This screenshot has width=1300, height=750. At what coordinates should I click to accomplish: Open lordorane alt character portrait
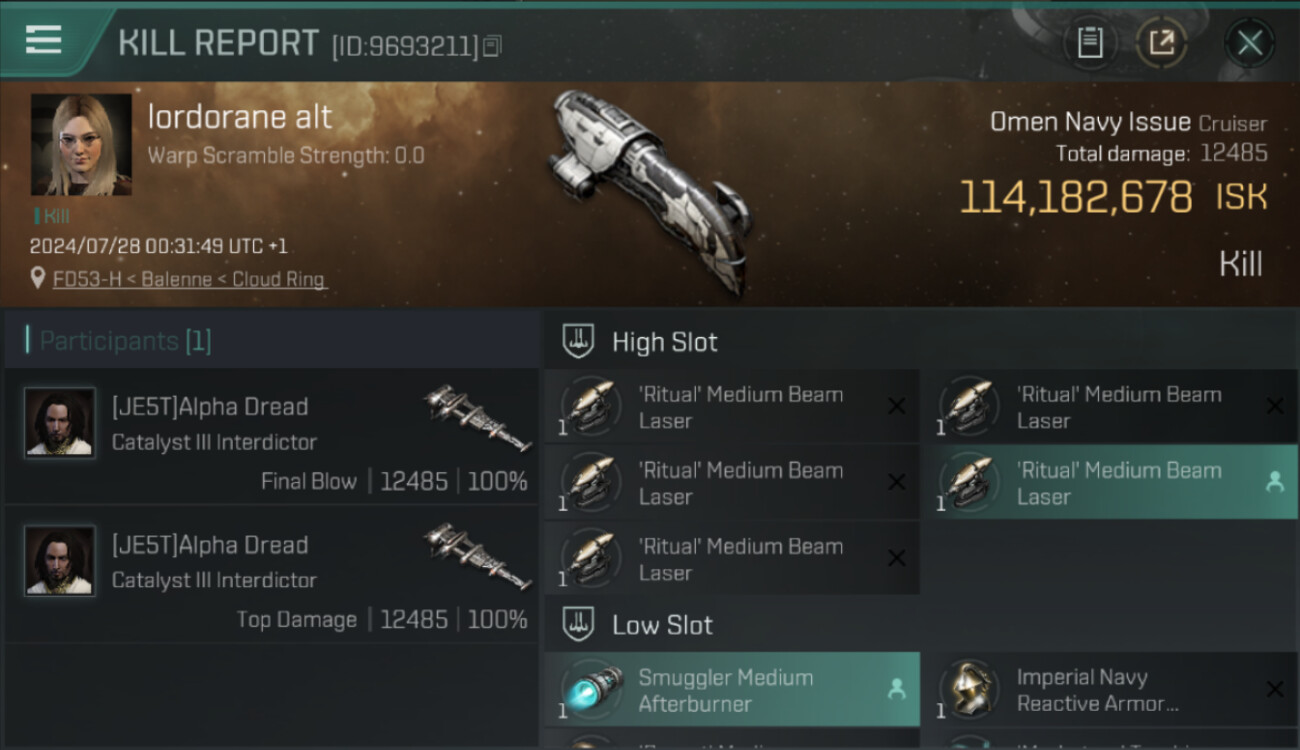pyautogui.click(x=81, y=145)
